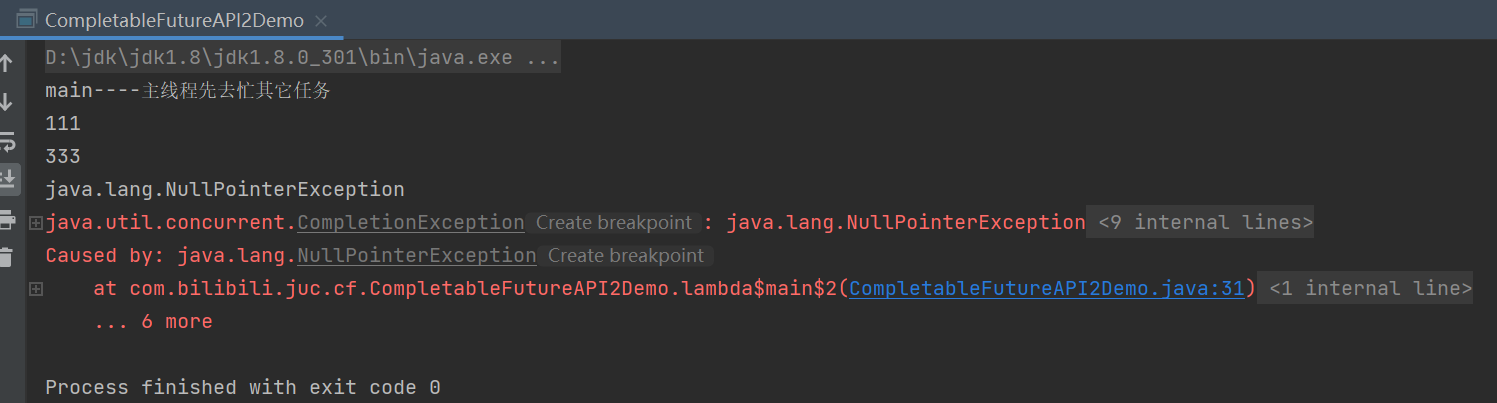
Task: Expand fold marker beside 'at com.bilibili' line
Action: [36, 289]
